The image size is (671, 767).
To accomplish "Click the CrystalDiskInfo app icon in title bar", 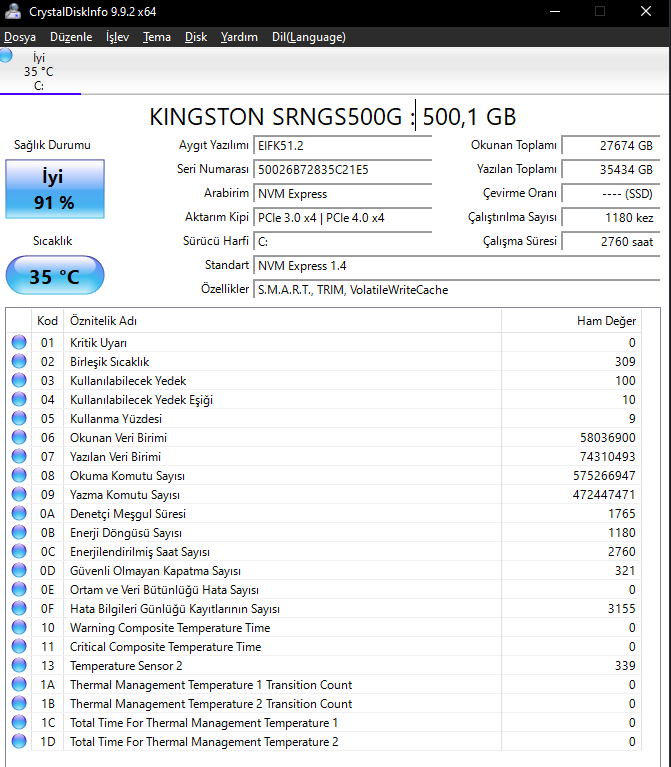I will coord(13,11).
